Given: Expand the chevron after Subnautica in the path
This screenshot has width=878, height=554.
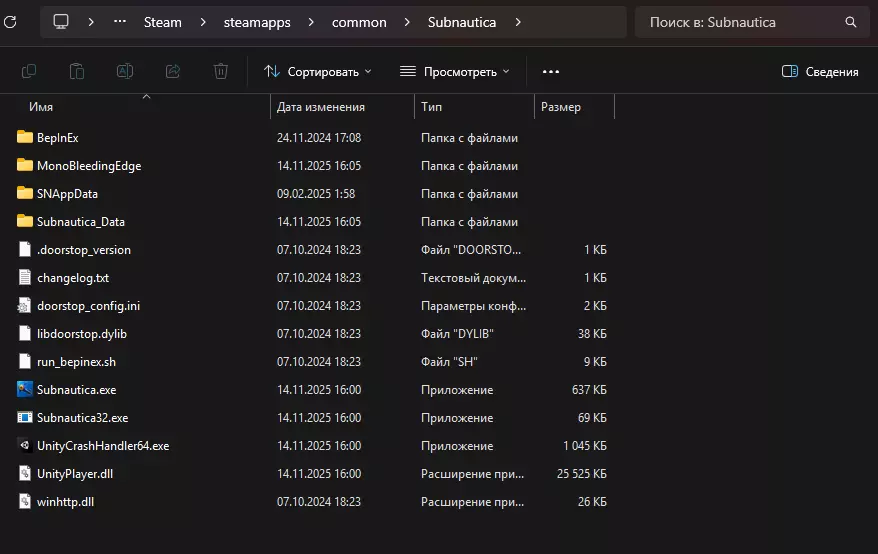Looking at the screenshot, I should (x=518, y=22).
